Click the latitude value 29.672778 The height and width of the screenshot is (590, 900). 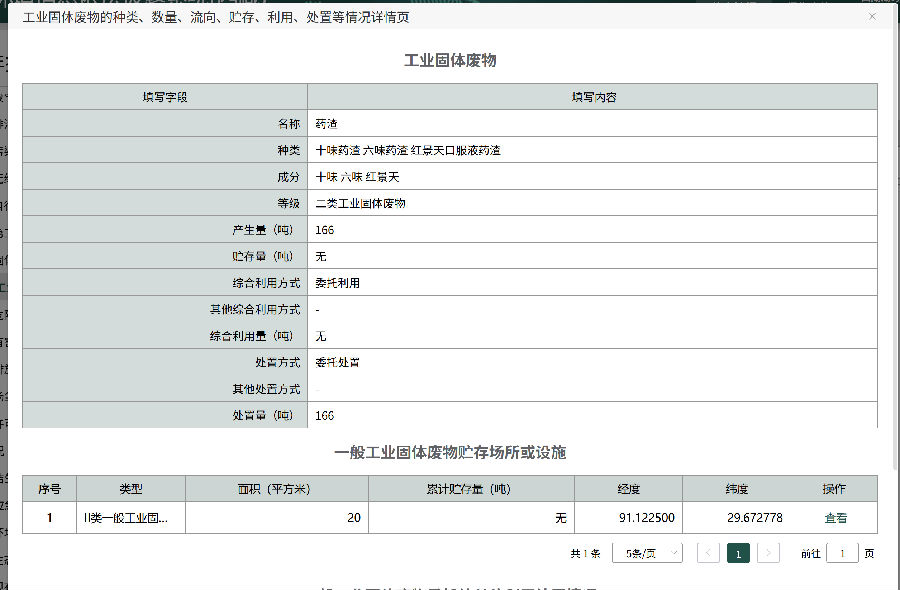tap(754, 518)
